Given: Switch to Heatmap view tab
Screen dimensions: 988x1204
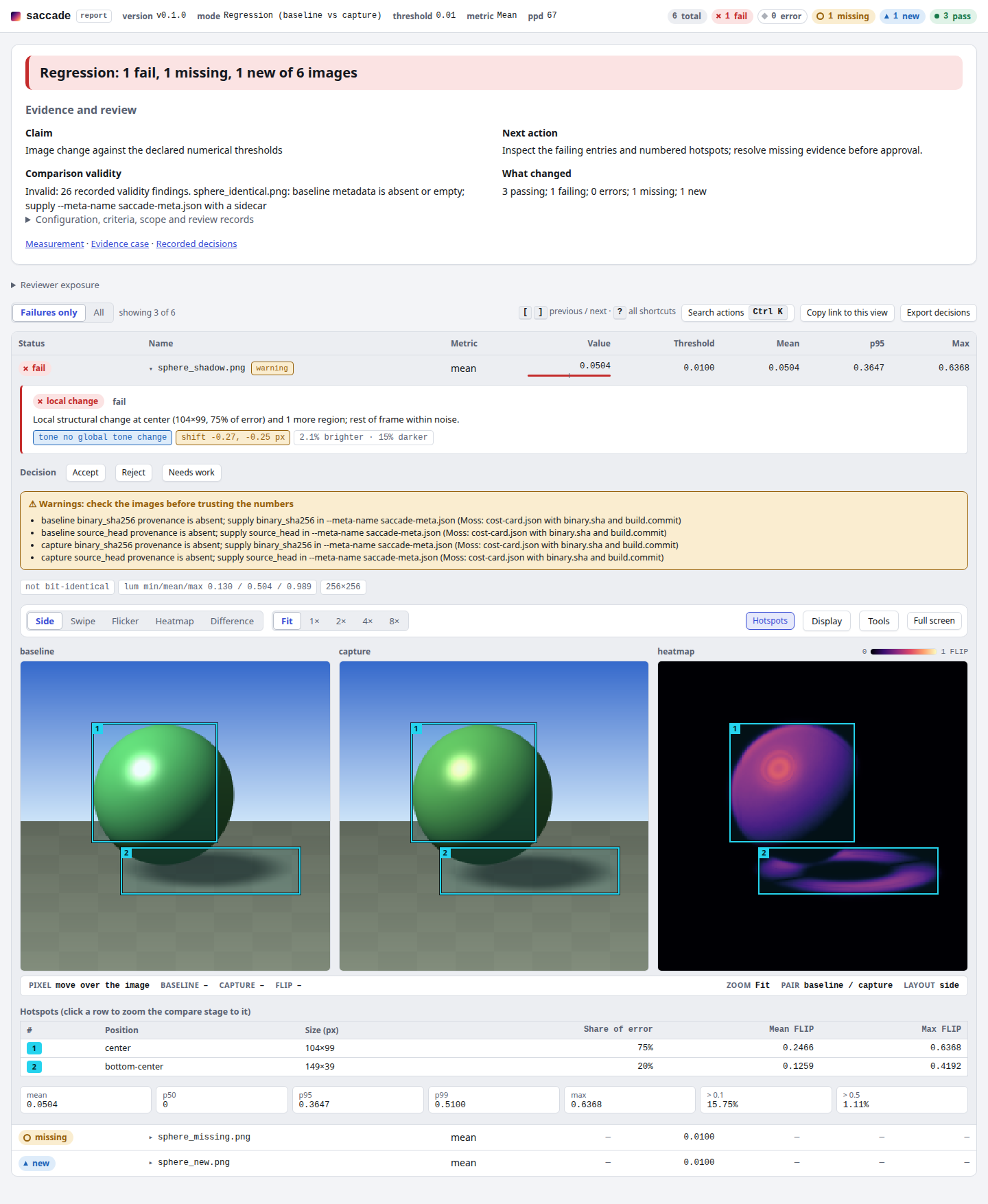Looking at the screenshot, I should click(174, 622).
